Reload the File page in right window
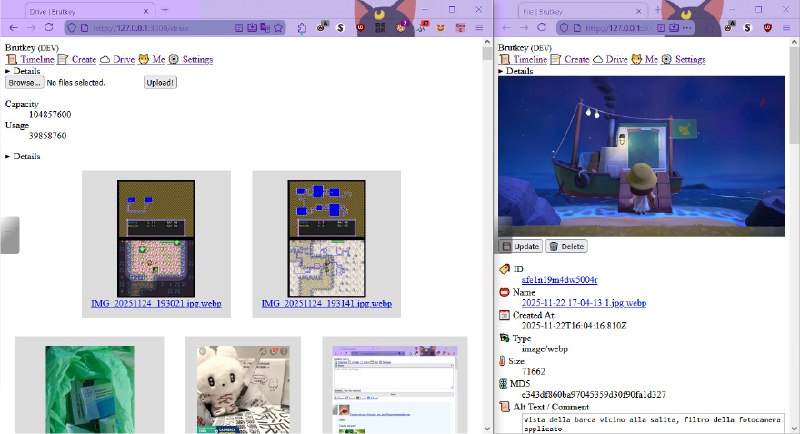The height and width of the screenshot is (434, 800). click(542, 28)
